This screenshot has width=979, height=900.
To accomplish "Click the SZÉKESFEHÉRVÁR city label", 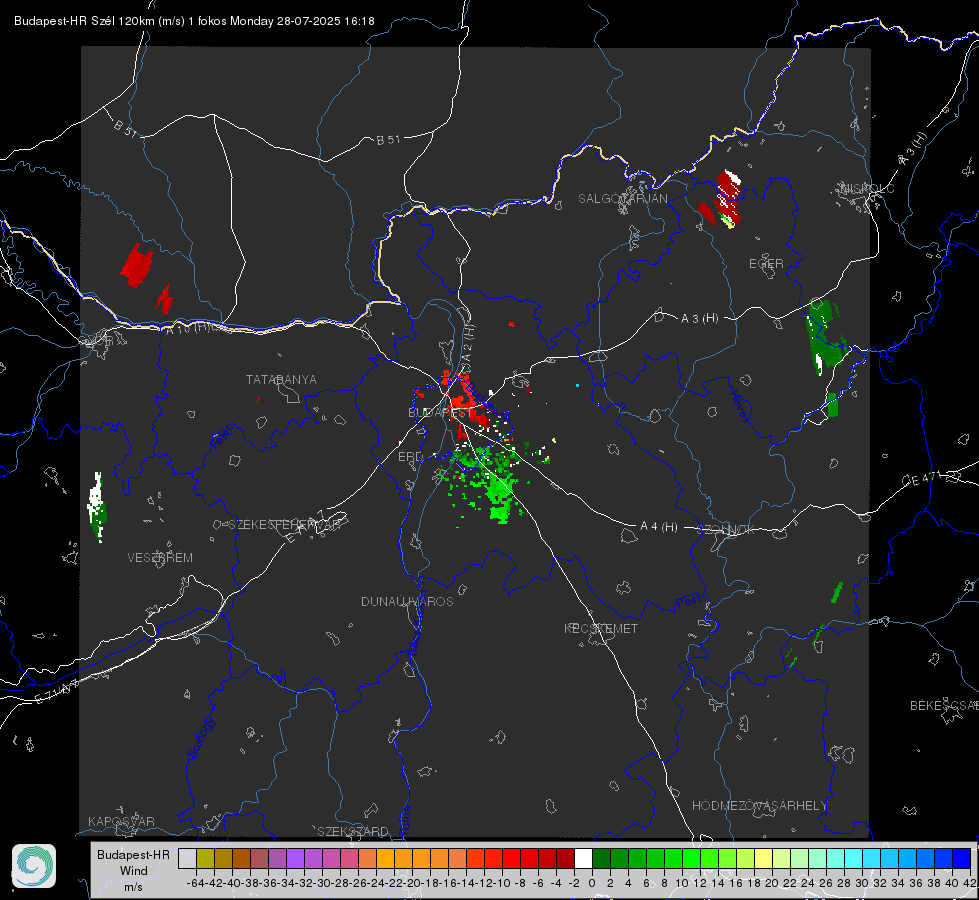I will pos(285,525).
